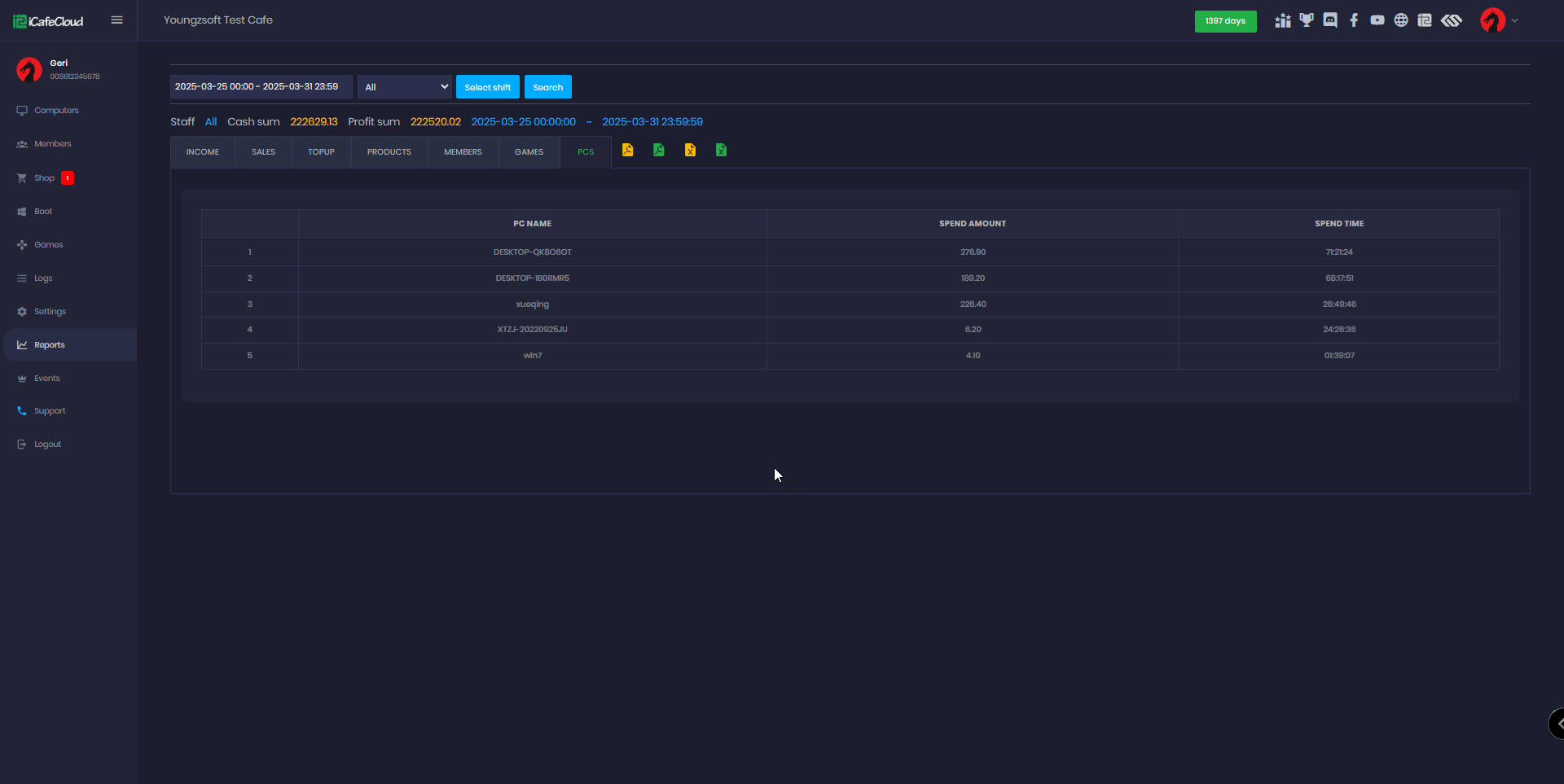Expand the staff 'All' dropdown

point(404,87)
